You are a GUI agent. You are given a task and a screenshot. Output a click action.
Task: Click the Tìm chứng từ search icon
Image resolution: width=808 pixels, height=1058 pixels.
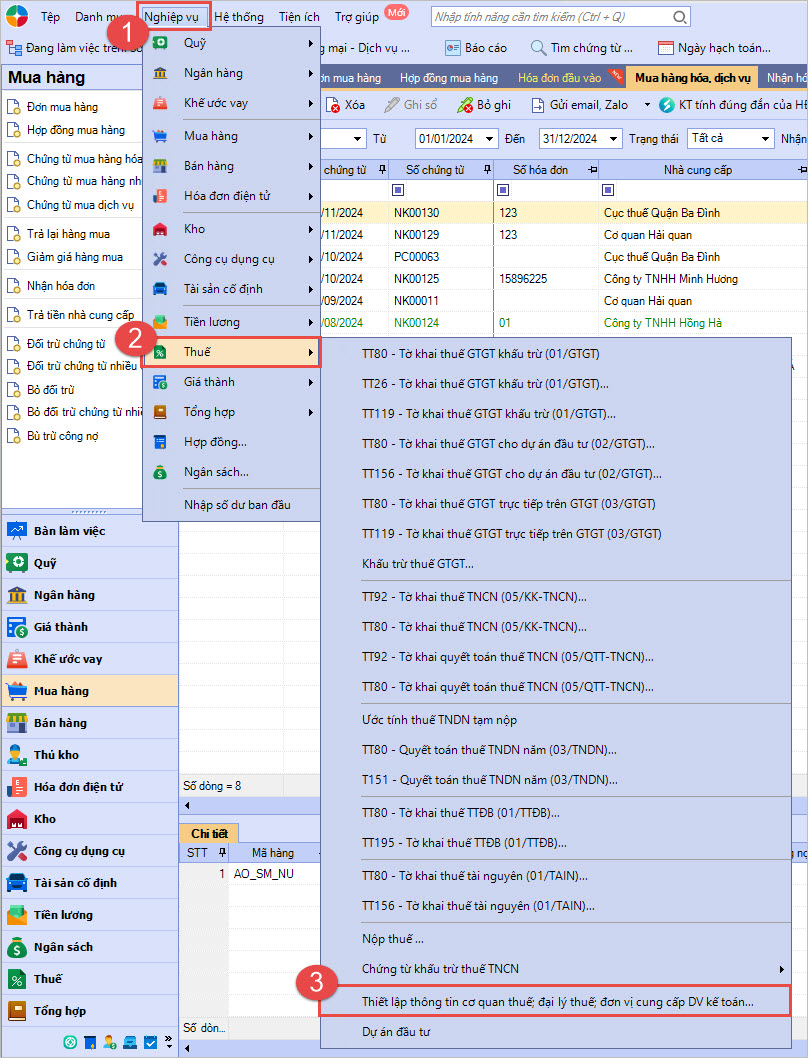coord(538,48)
